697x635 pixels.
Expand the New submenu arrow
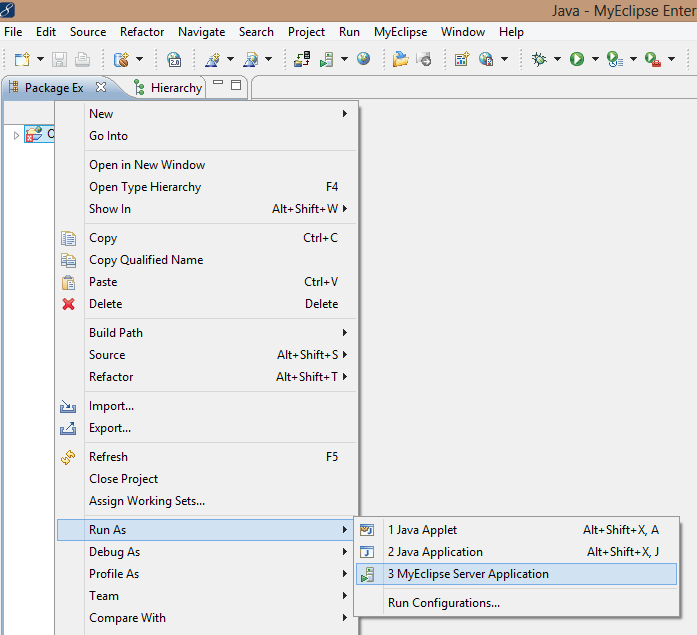(x=344, y=114)
